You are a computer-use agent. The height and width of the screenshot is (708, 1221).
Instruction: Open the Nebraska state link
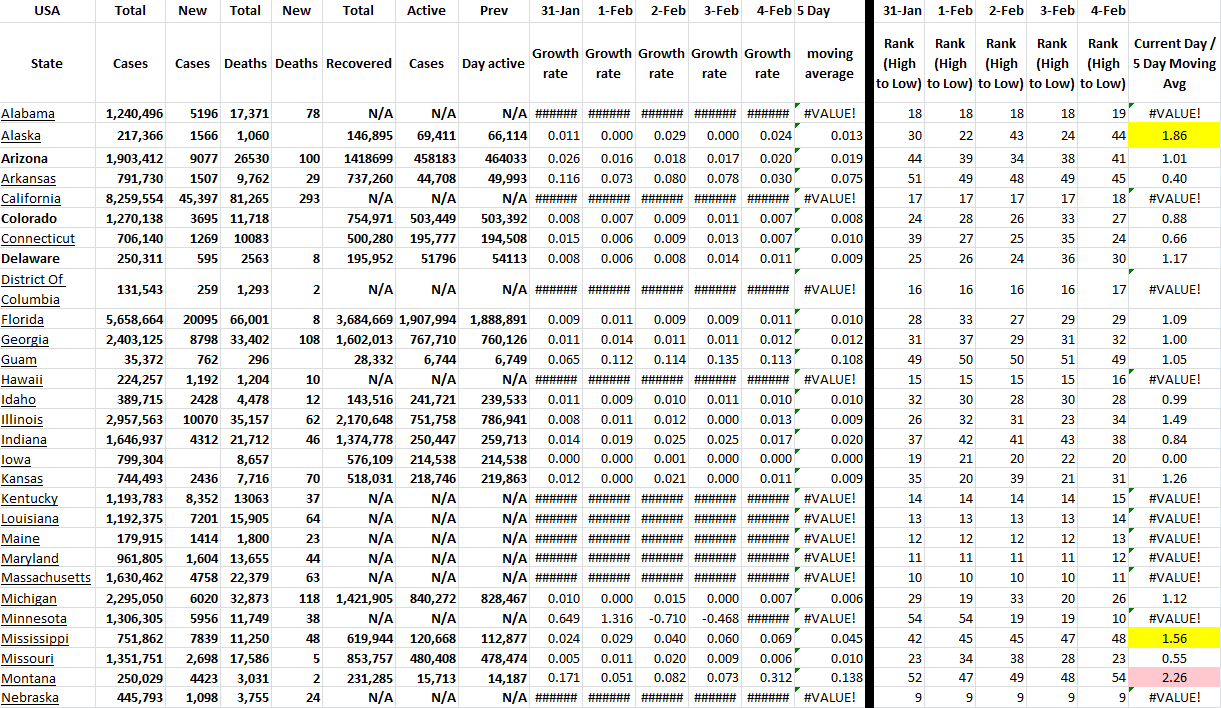30,698
